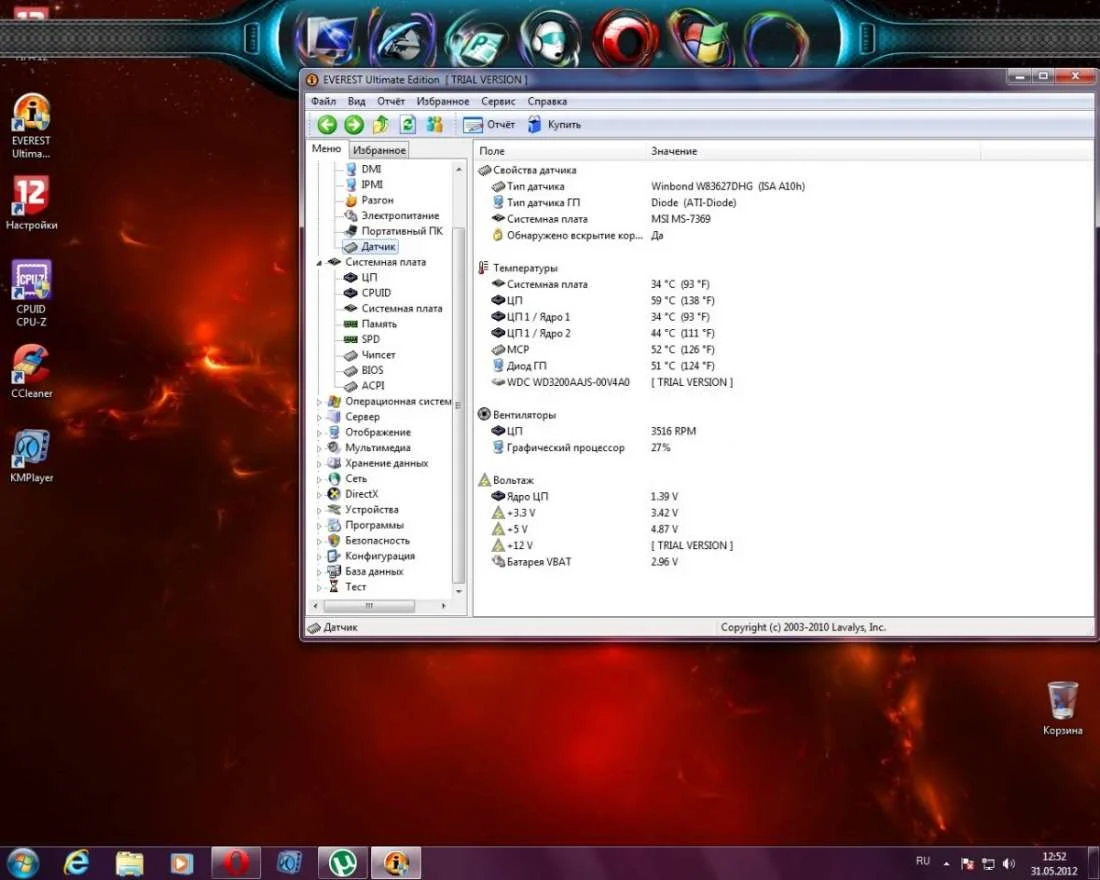1100x880 pixels.
Task: Open CPUID CPU-Z desktop shortcut
Action: (x=31, y=281)
